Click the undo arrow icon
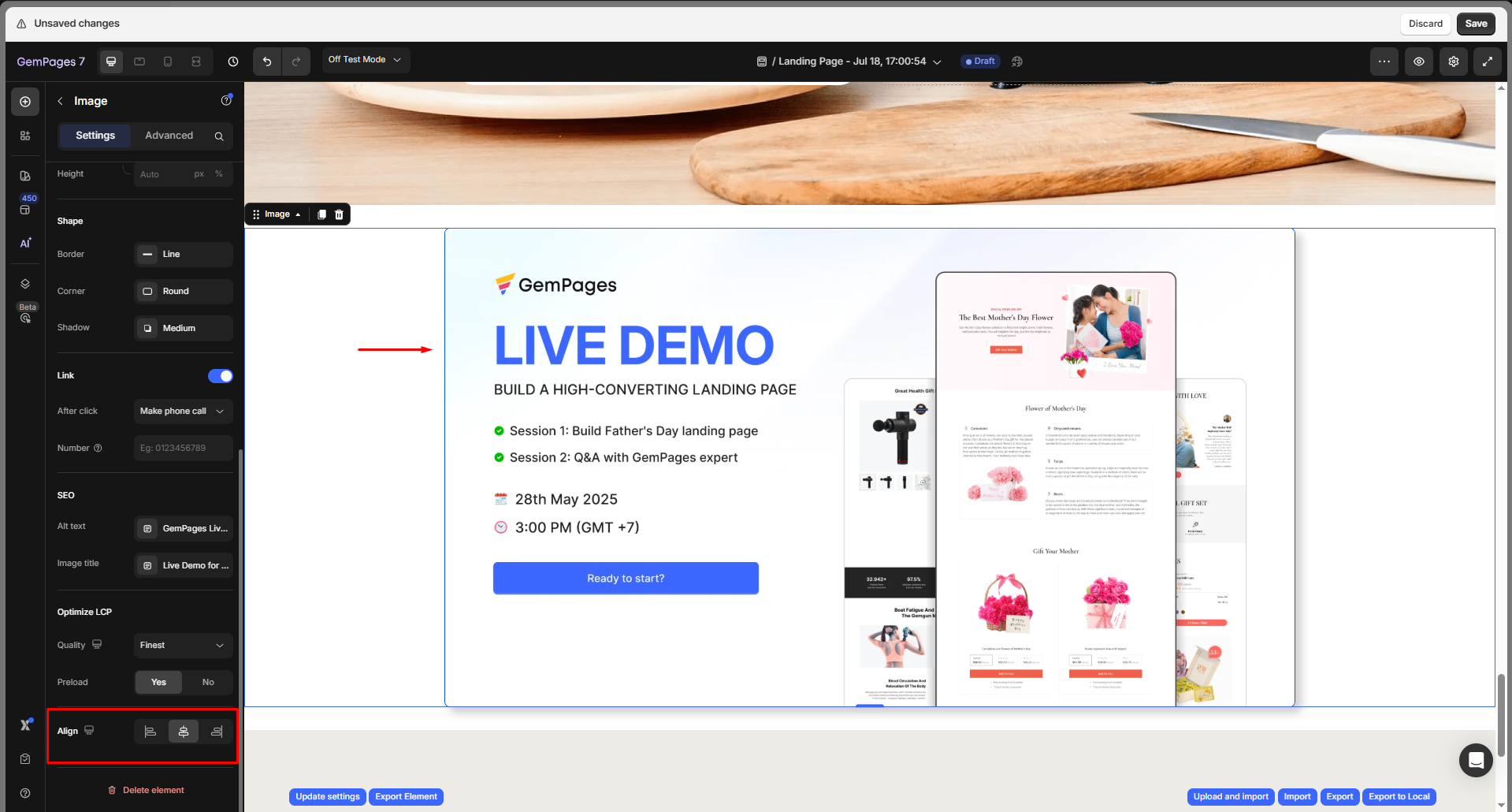The width and height of the screenshot is (1512, 812). pyautogui.click(x=267, y=61)
